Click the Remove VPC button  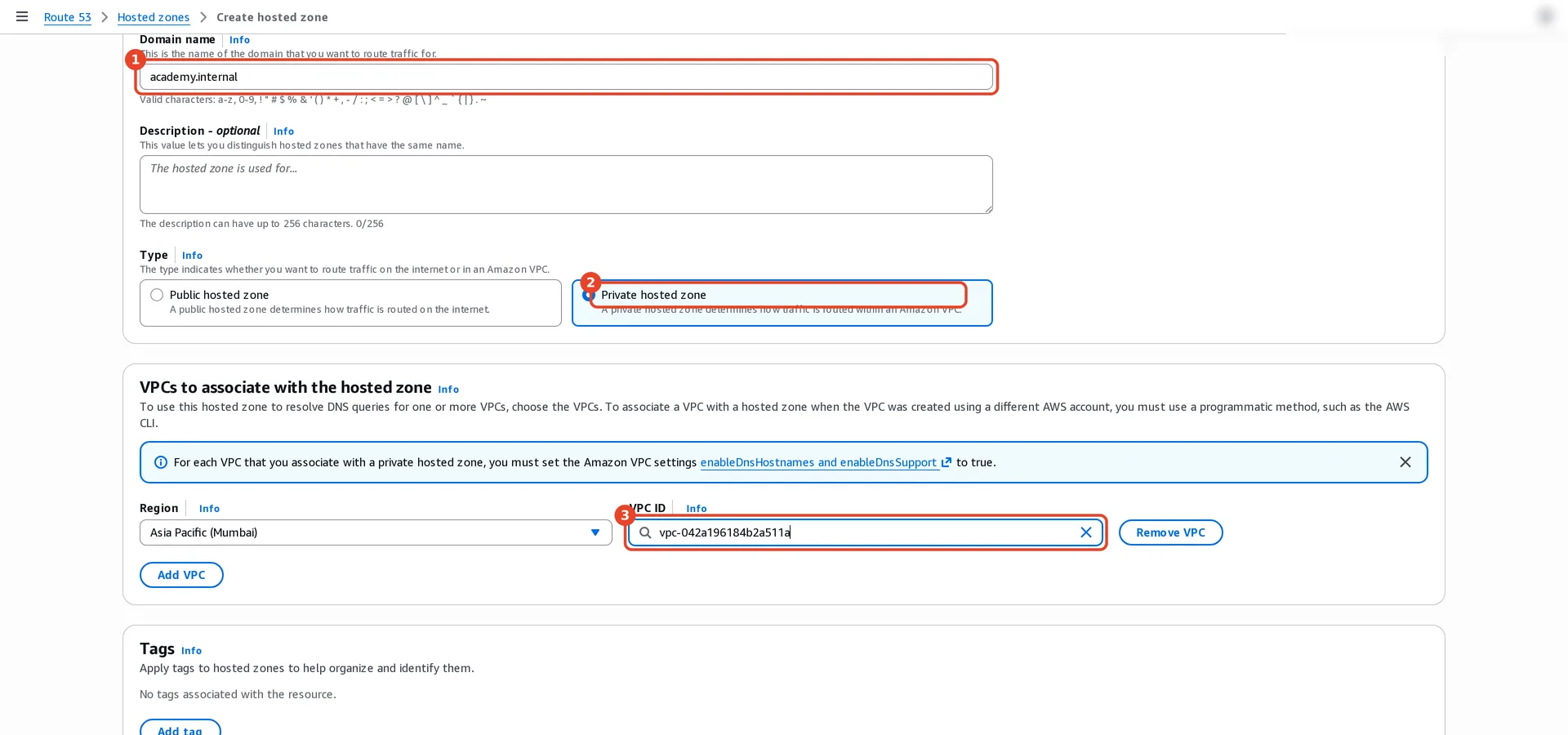tap(1170, 532)
